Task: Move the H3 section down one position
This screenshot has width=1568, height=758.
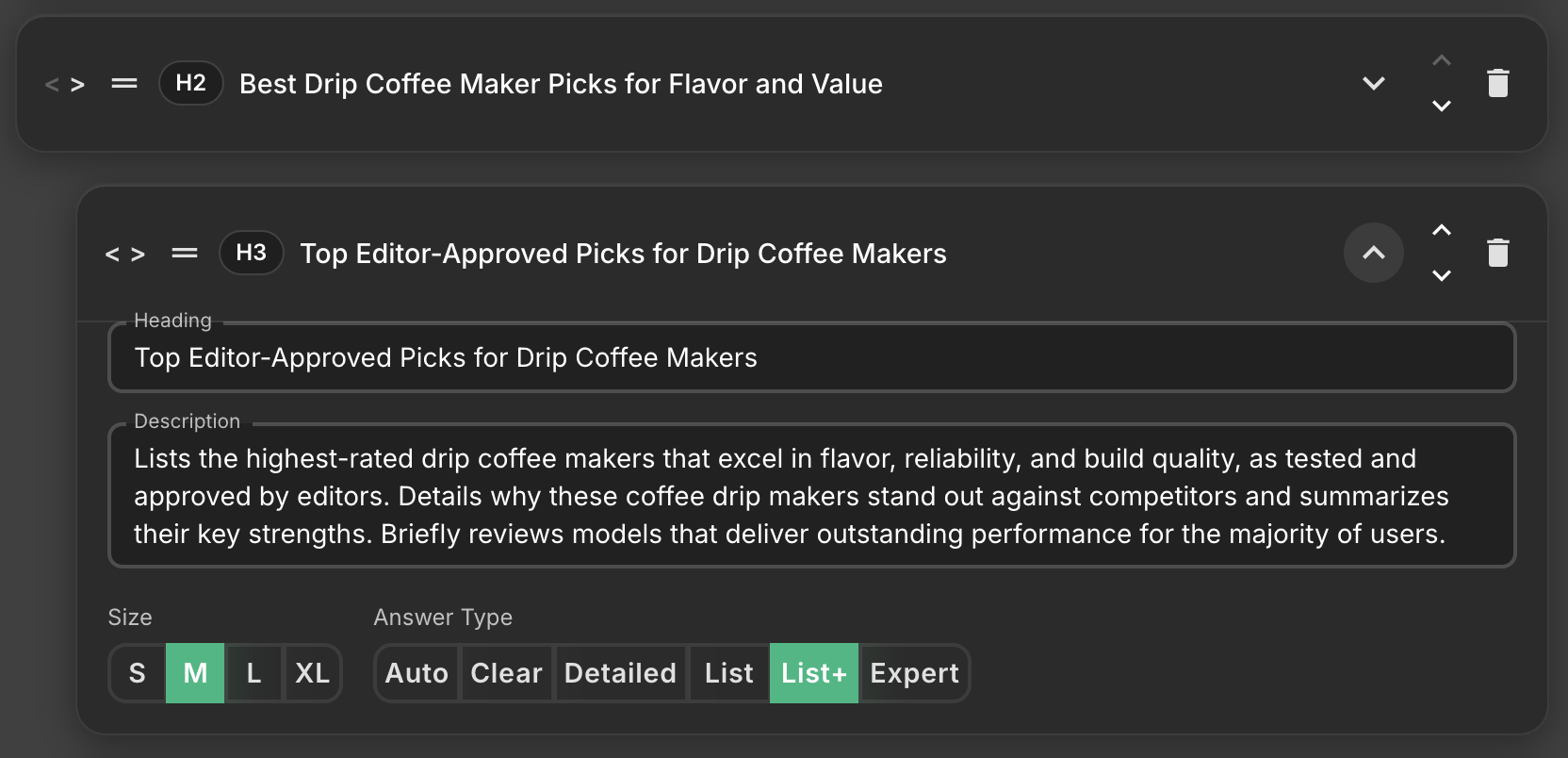Action: pyautogui.click(x=1441, y=275)
